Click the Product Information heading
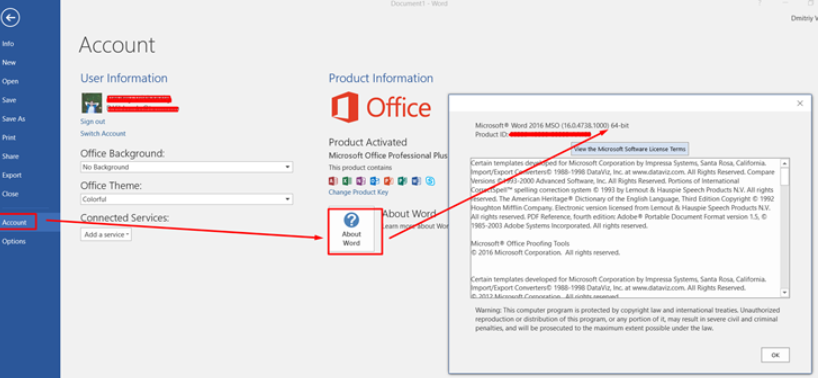 coord(381,78)
